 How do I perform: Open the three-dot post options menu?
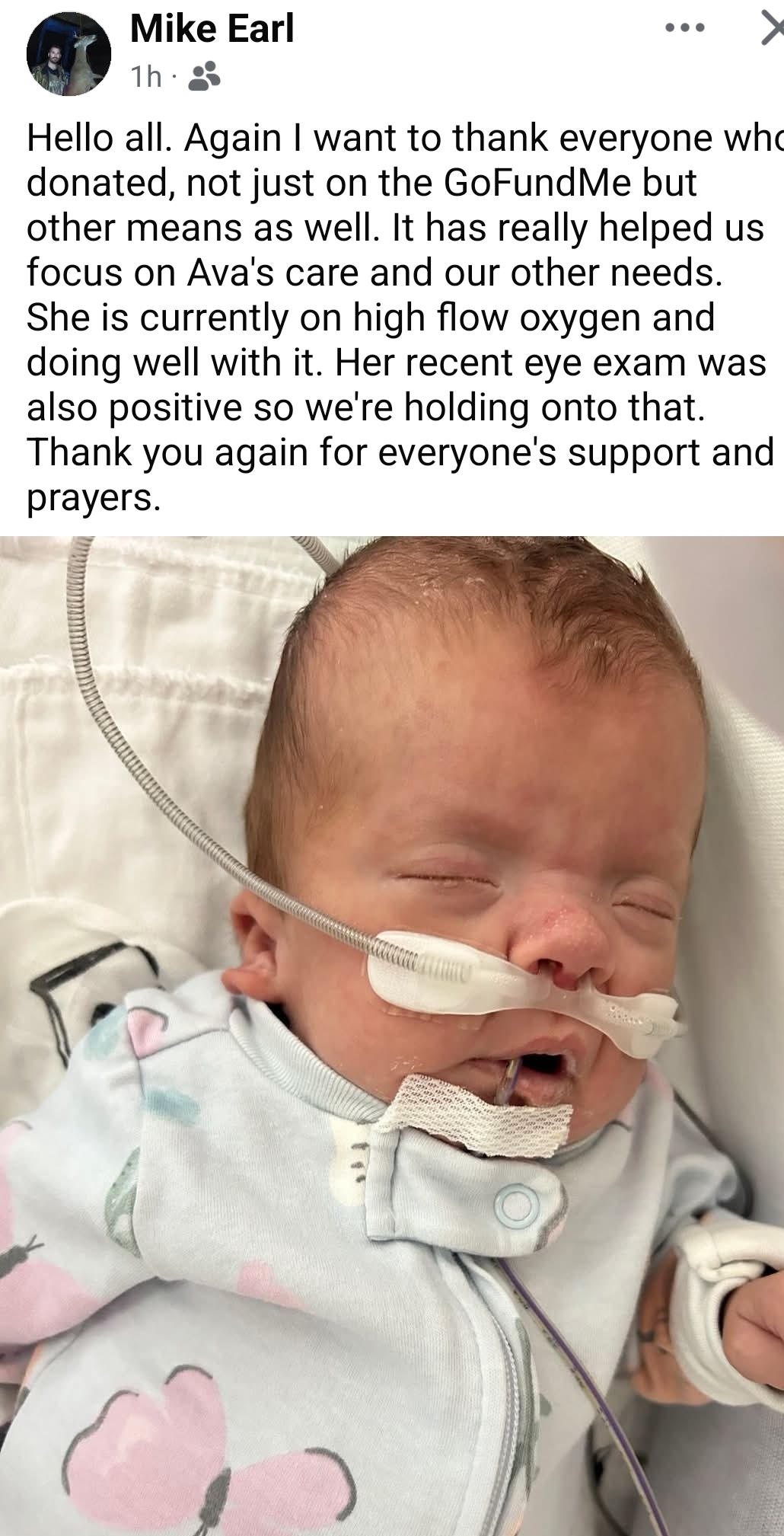[x=684, y=29]
